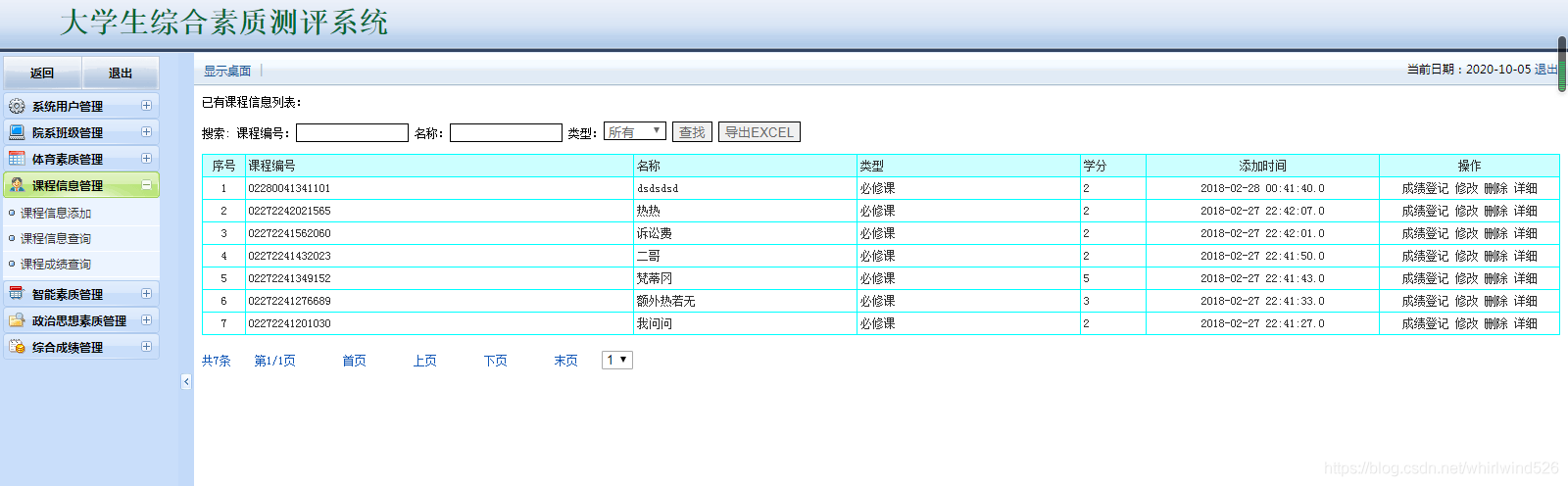
Task: Click the 课程信息管理 user icon
Action: click(17, 185)
